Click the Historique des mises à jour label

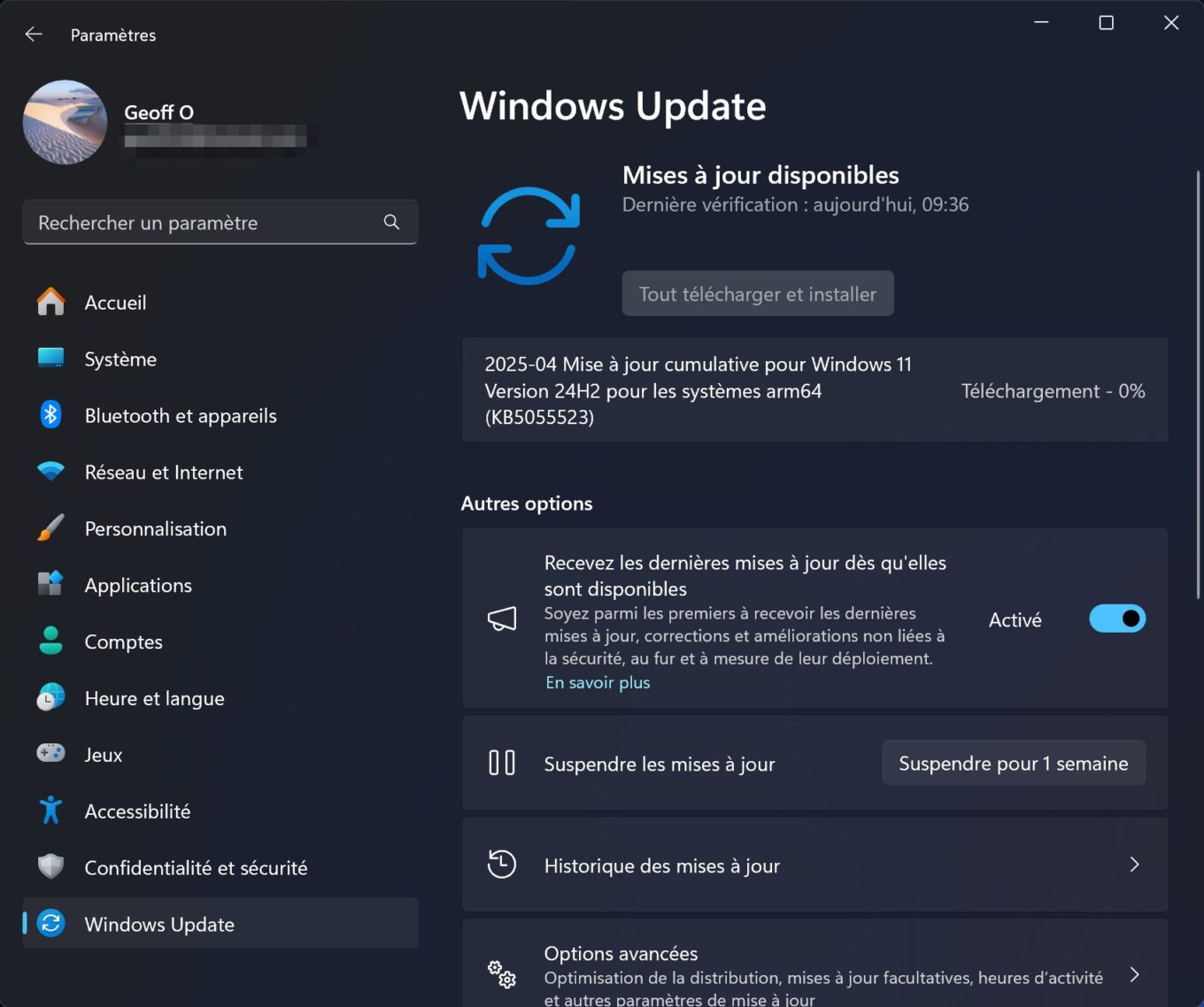click(x=662, y=865)
